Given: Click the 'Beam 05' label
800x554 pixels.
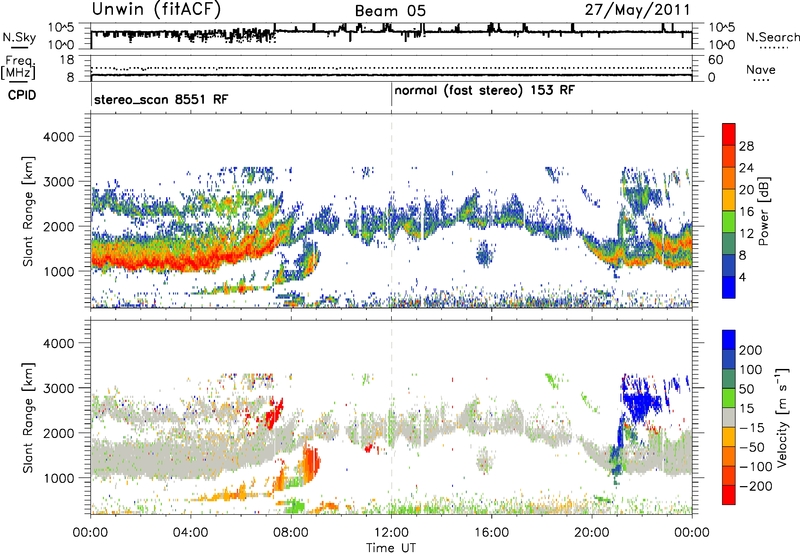Looking at the screenshot, I should 390,11.
